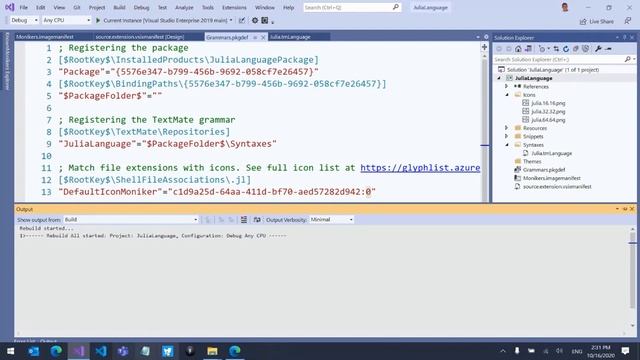Screen dimensions: 640x360
Task: Click Sync with Active Document icon
Action: [556, 49]
